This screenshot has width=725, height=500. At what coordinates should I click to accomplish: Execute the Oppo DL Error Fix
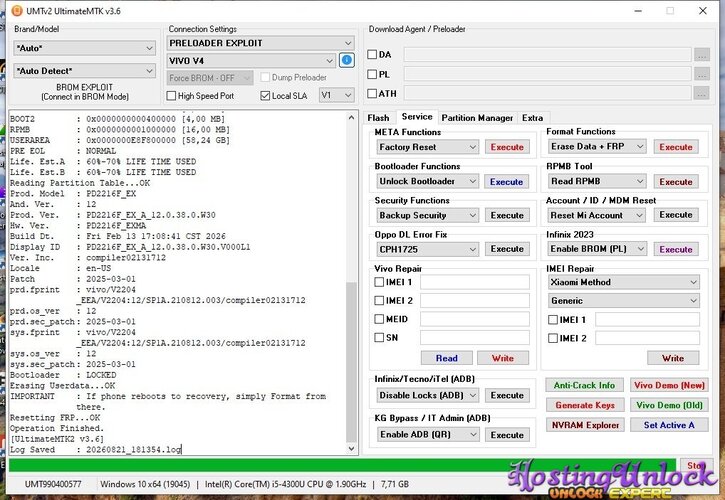(507, 249)
